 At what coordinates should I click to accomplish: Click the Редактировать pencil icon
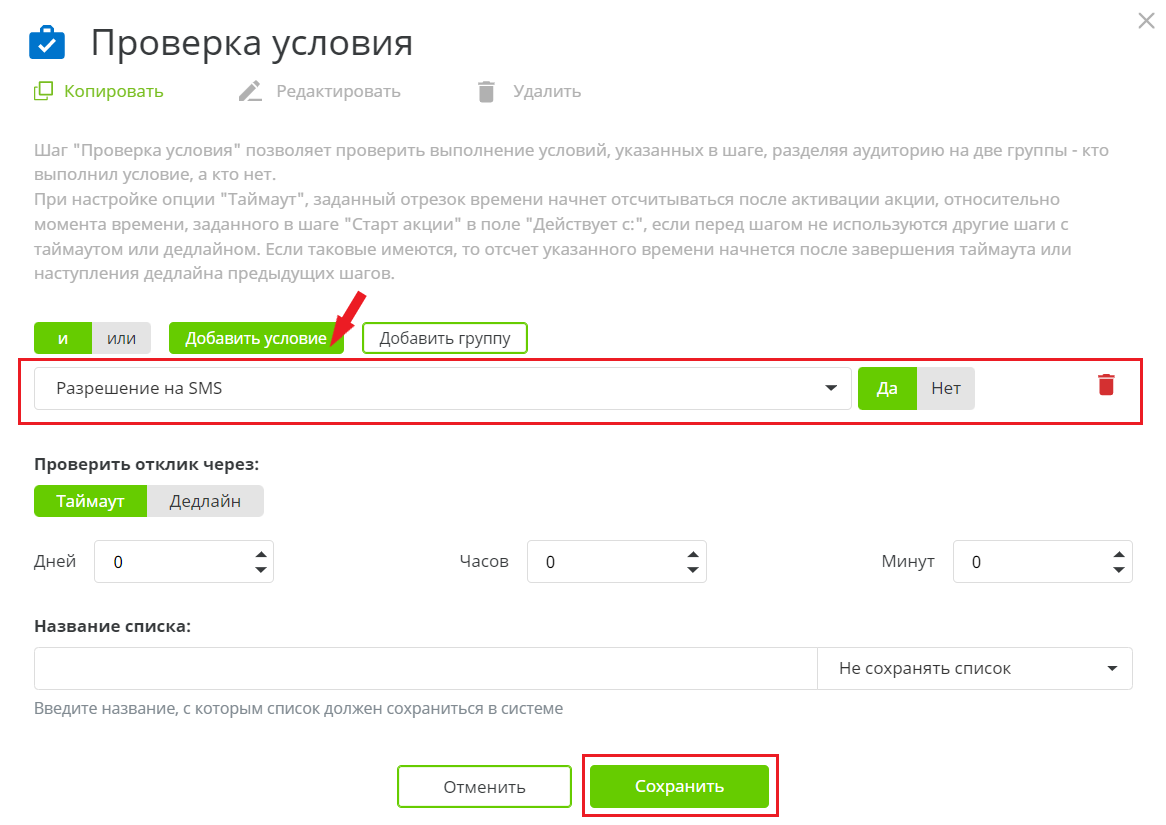[250, 90]
